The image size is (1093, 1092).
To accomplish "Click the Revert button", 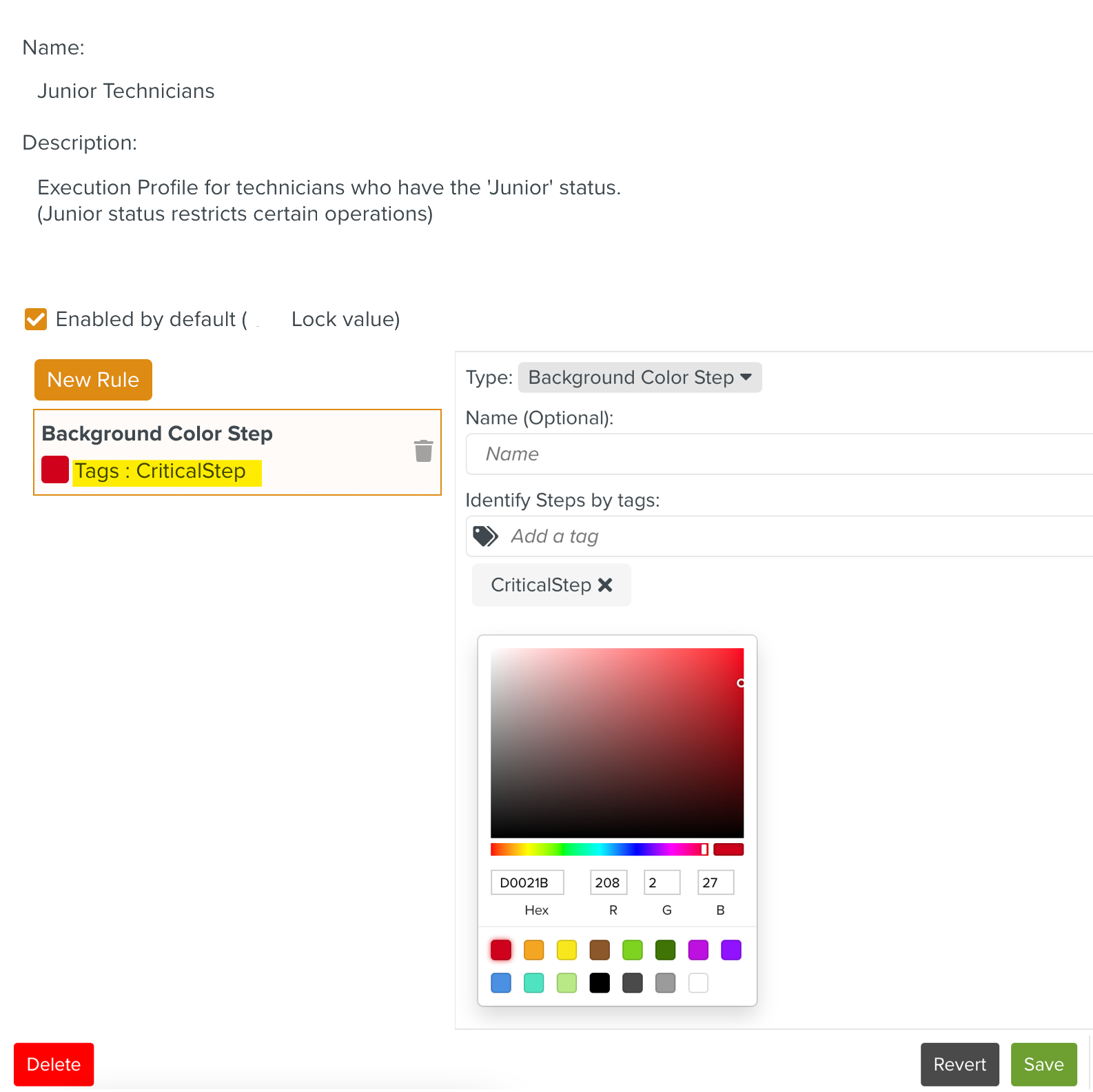I will pos(959,1064).
